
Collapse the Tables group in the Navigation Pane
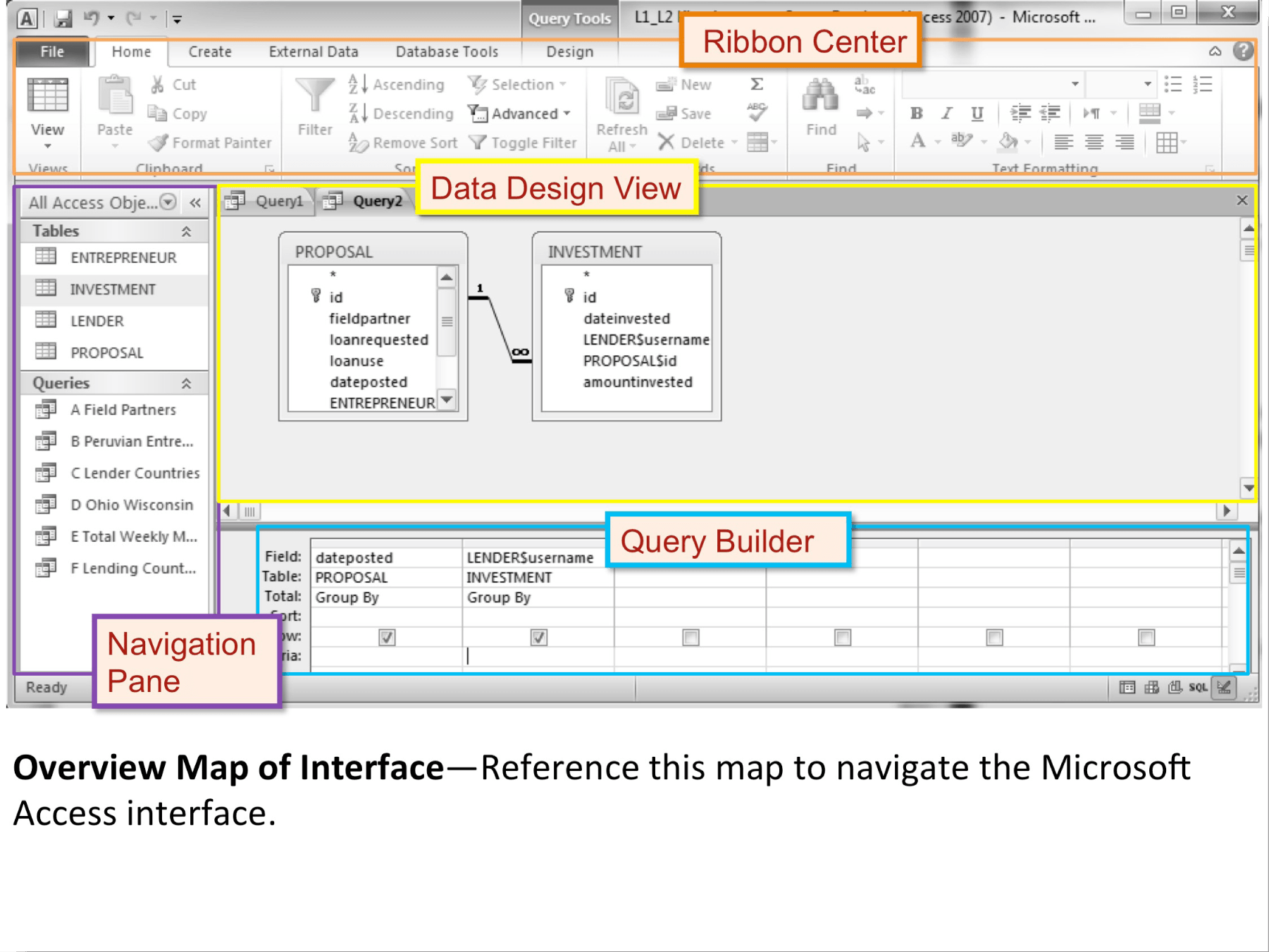coord(187,230)
